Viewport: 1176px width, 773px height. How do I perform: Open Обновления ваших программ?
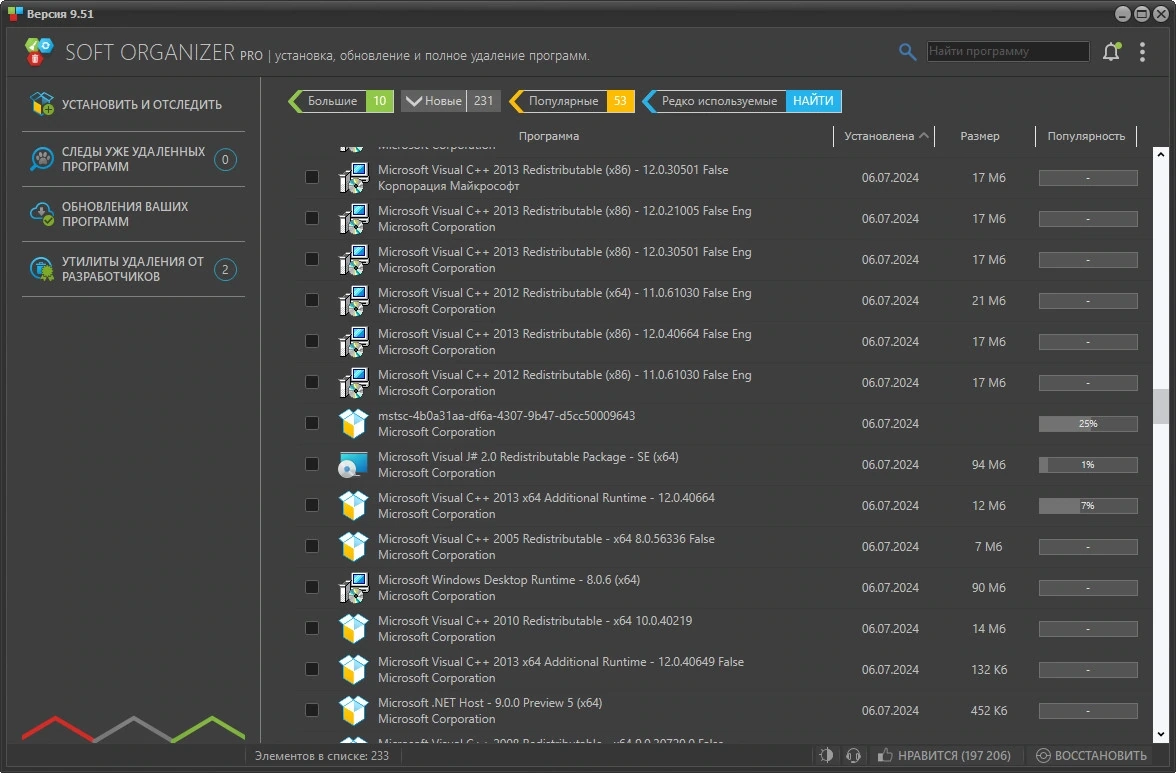134,214
